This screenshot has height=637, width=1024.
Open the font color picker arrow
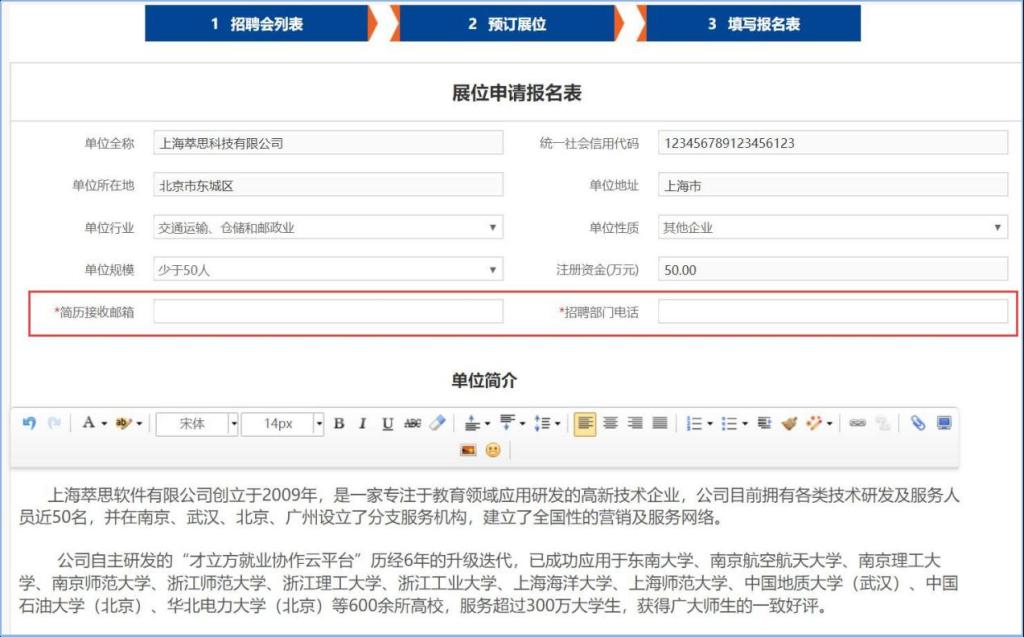(x=104, y=424)
